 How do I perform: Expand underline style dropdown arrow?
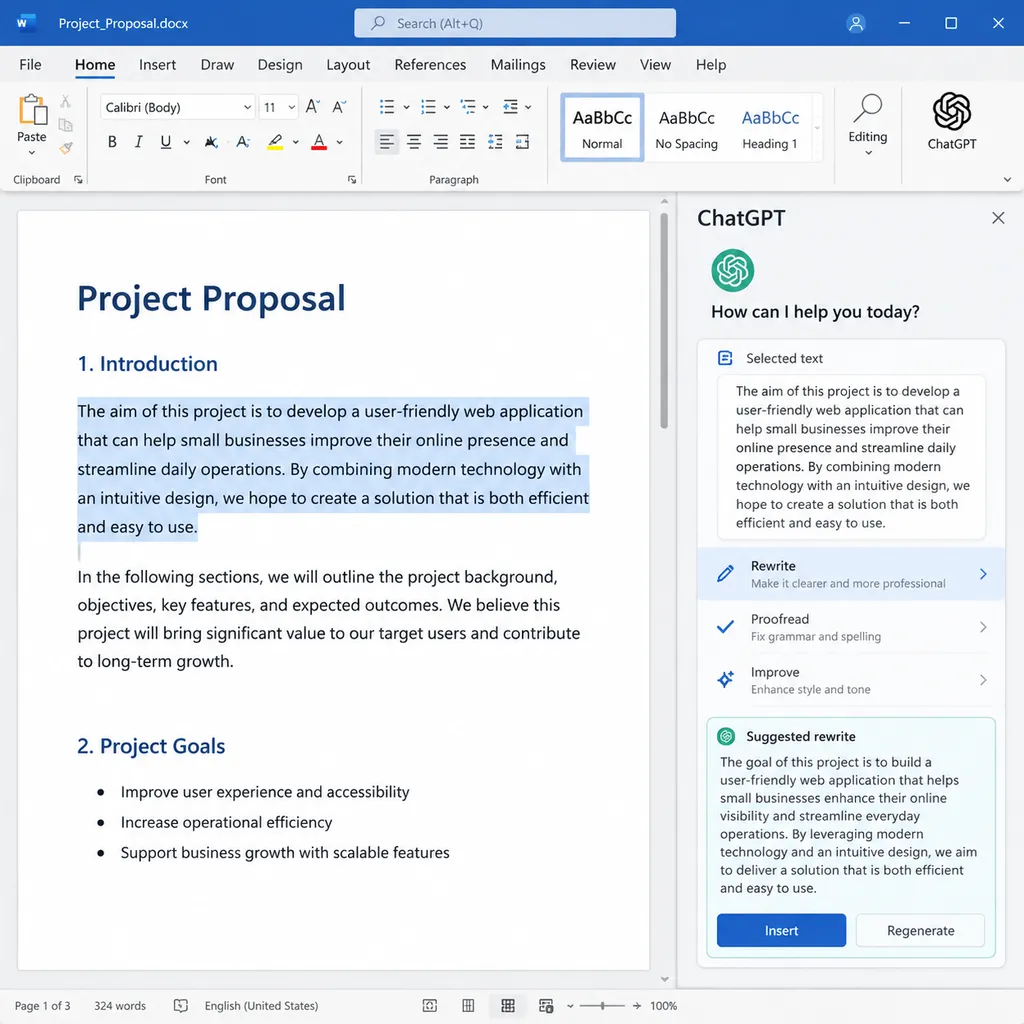coord(187,142)
